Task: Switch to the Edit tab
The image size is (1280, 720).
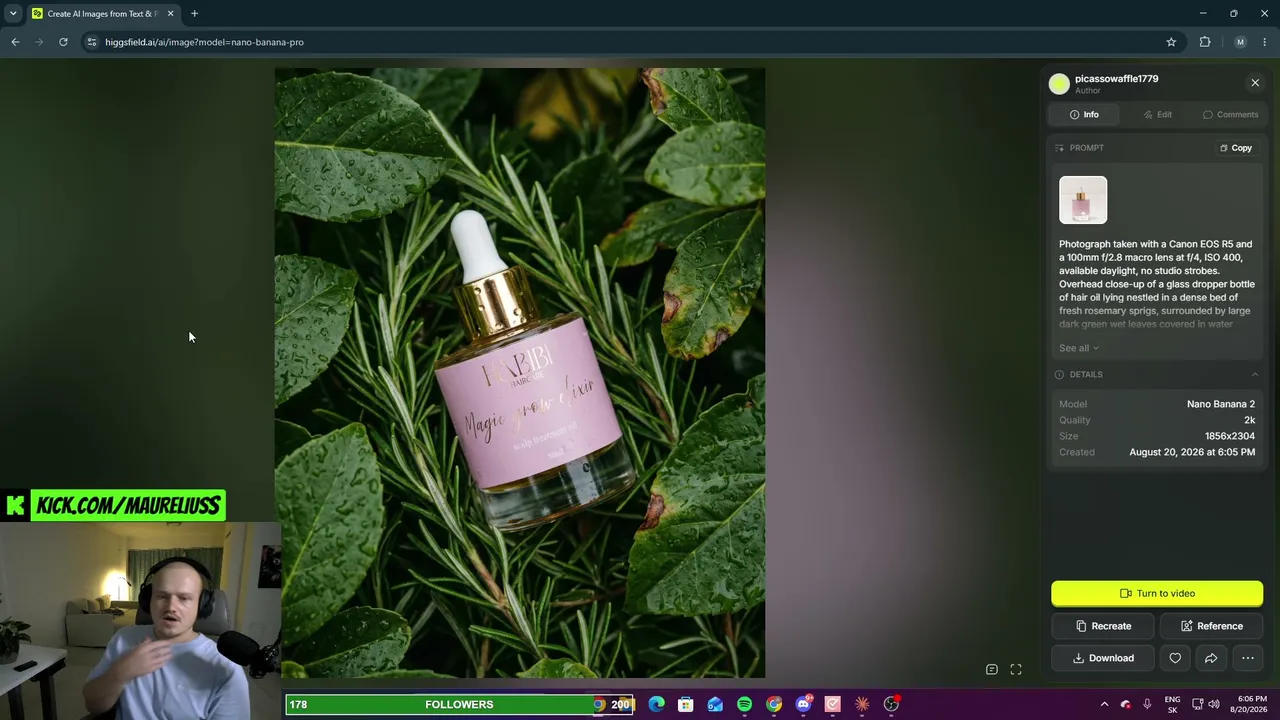Action: (x=1158, y=115)
